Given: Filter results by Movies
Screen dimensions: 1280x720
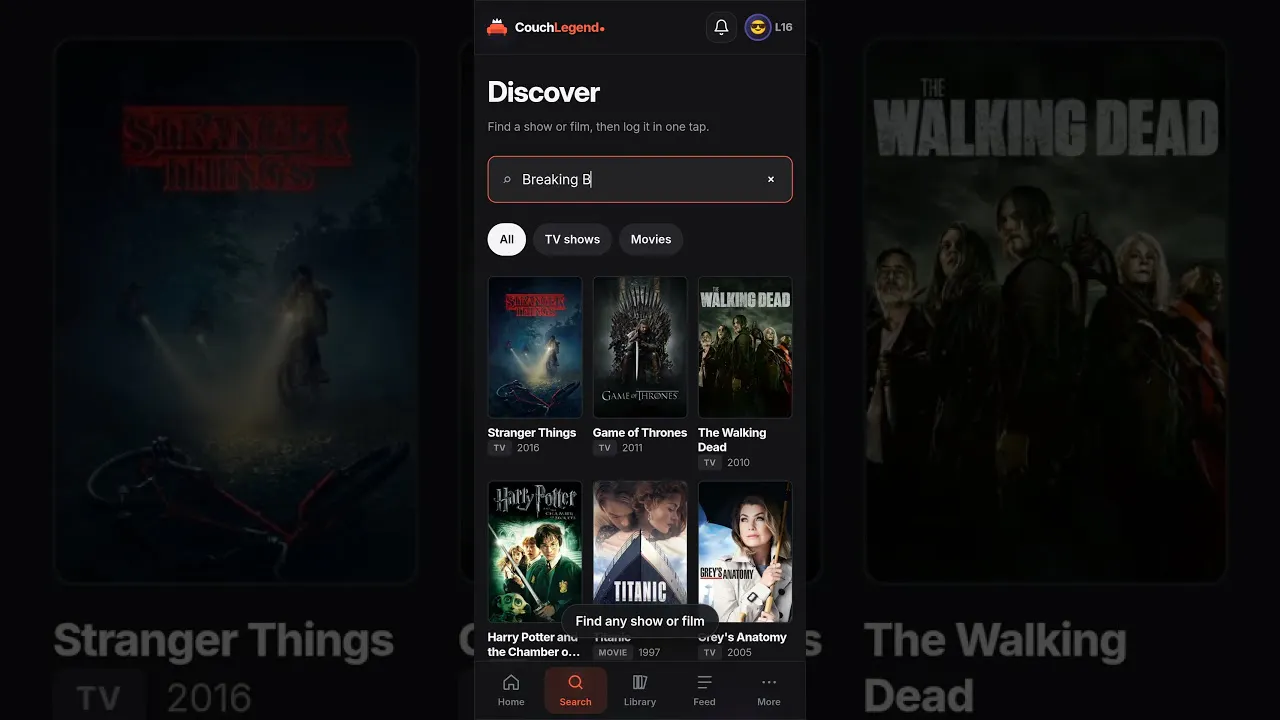Looking at the screenshot, I should [651, 239].
